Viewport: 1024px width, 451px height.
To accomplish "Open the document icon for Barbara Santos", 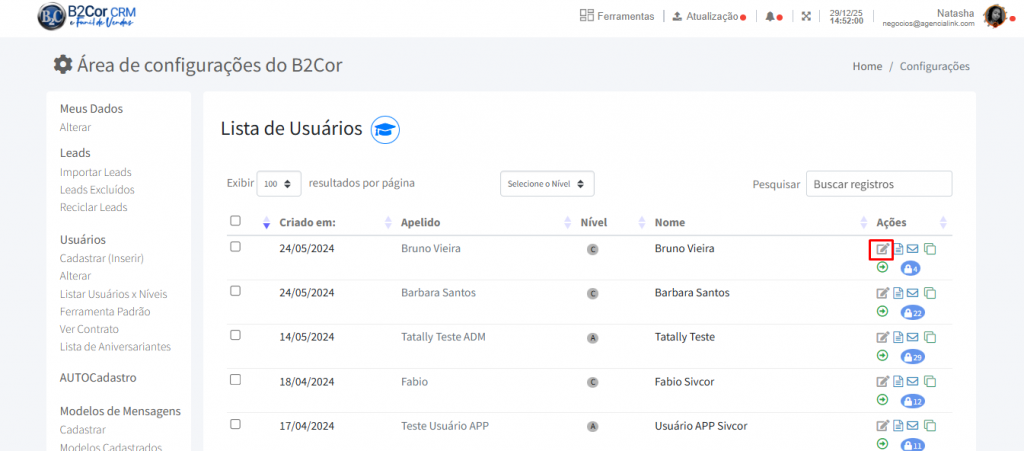I will point(898,293).
